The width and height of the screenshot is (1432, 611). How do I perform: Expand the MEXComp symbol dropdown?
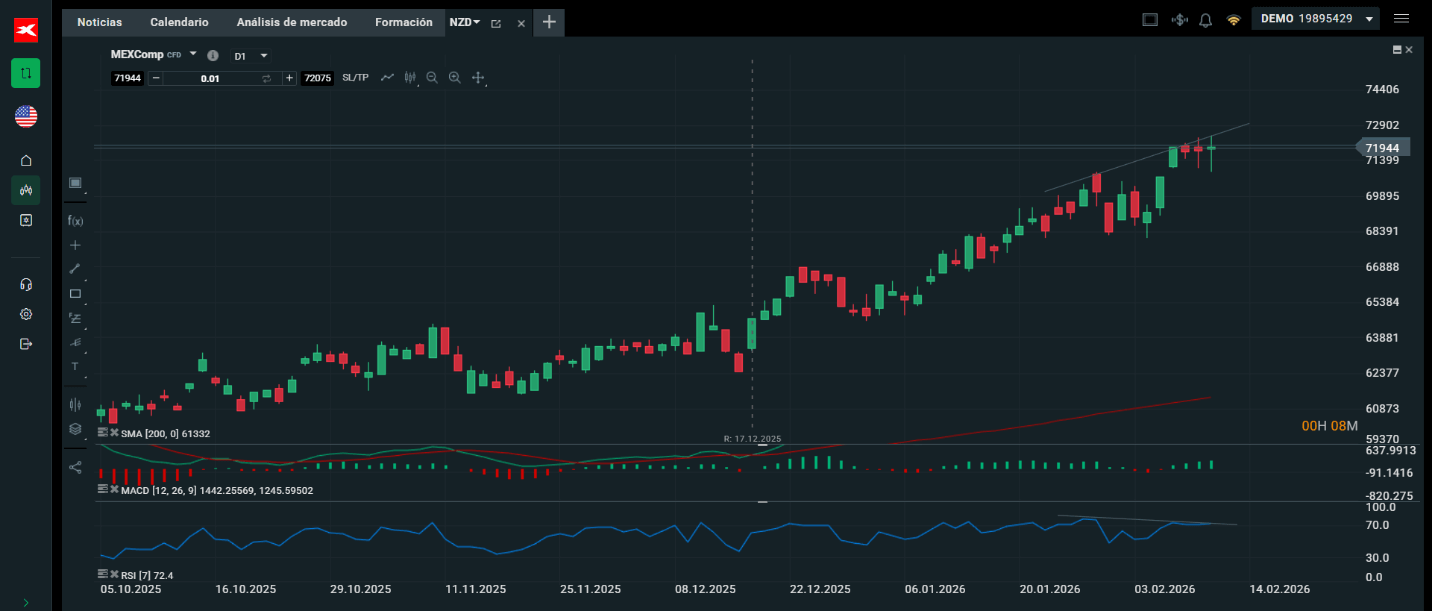[193, 55]
